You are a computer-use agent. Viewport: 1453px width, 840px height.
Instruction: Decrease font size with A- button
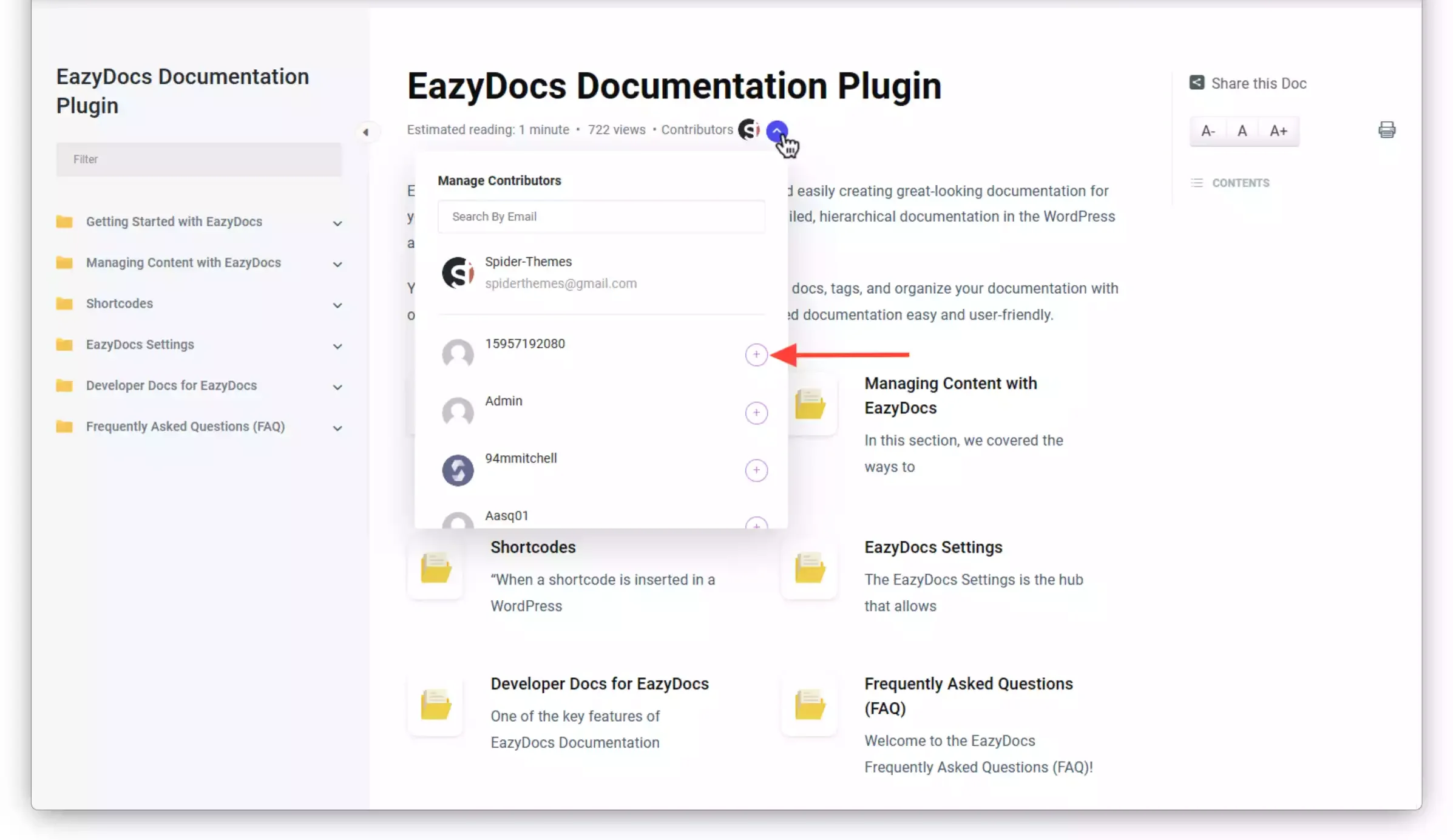point(1208,130)
